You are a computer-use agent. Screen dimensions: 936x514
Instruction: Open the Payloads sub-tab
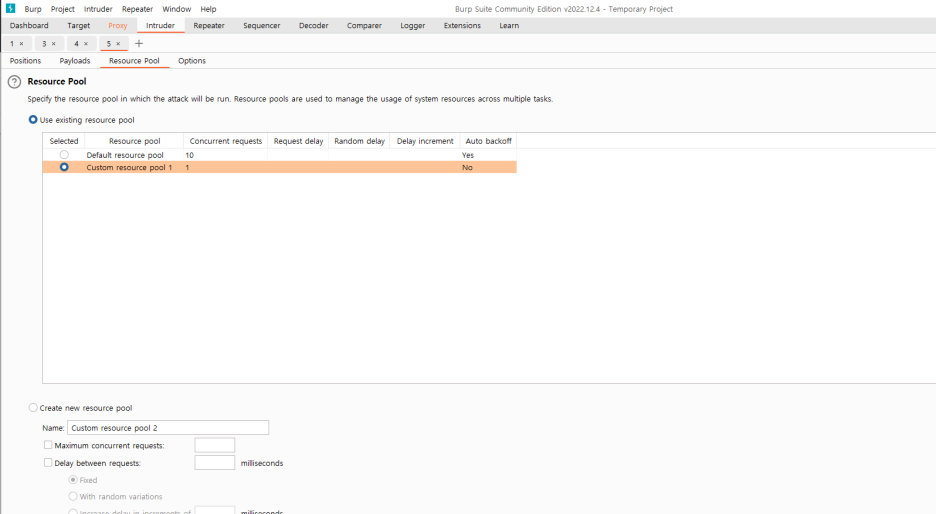[75, 61]
